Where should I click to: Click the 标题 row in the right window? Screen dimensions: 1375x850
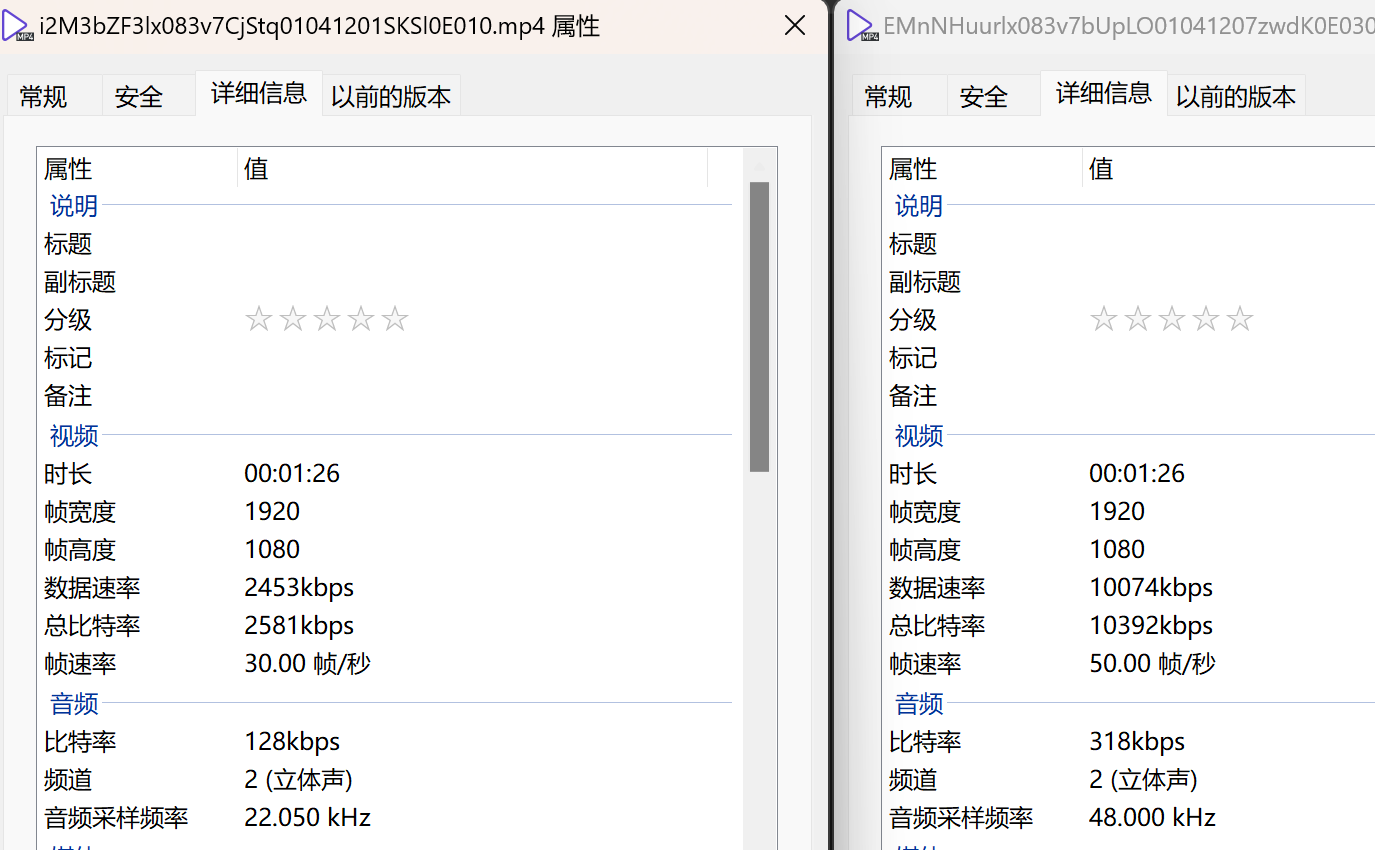(1129, 244)
